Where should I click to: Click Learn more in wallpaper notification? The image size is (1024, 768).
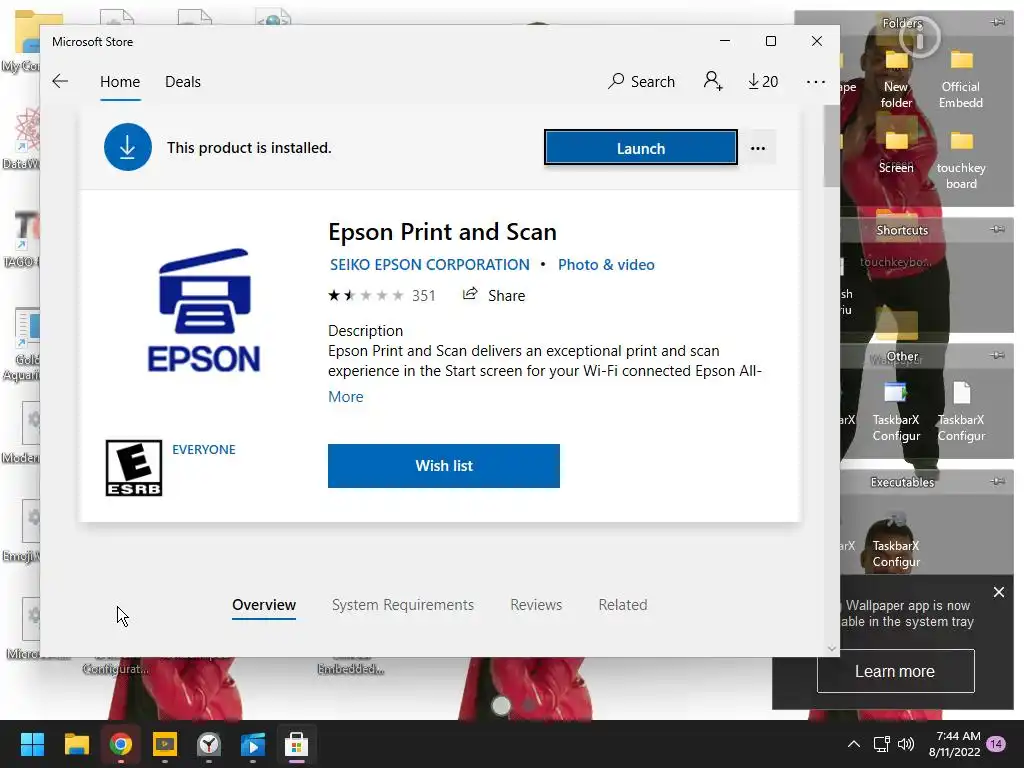[x=895, y=671]
